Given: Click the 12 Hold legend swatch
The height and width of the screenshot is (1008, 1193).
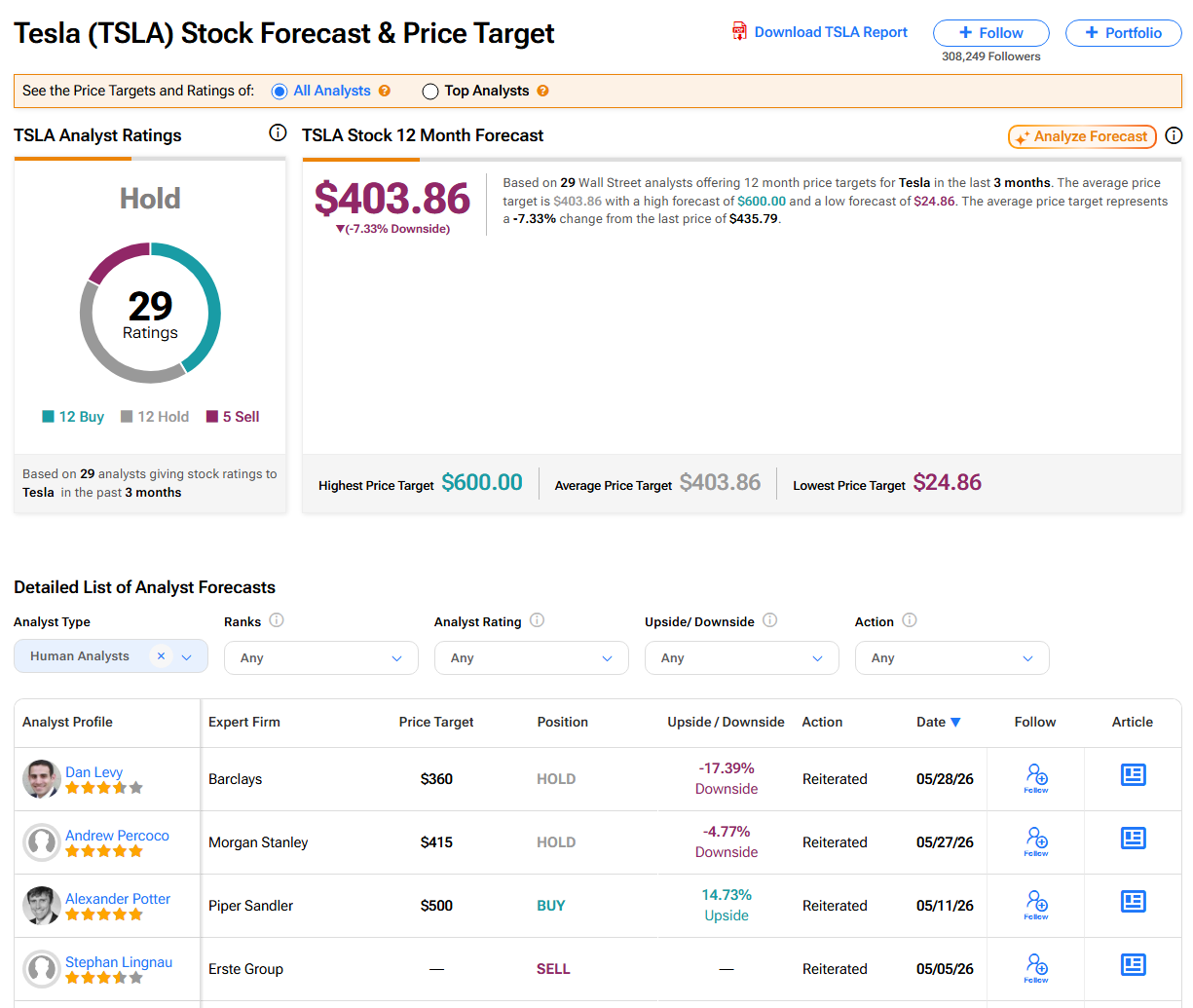Looking at the screenshot, I should [x=127, y=417].
